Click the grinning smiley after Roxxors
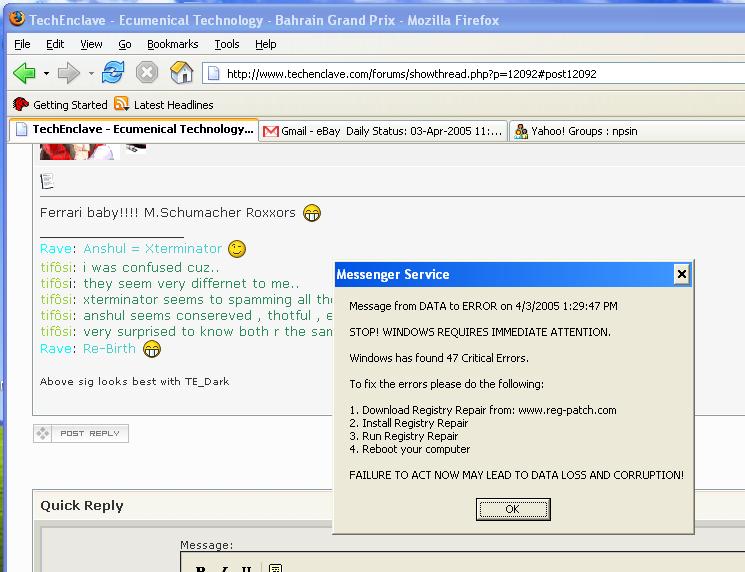 pos(312,213)
